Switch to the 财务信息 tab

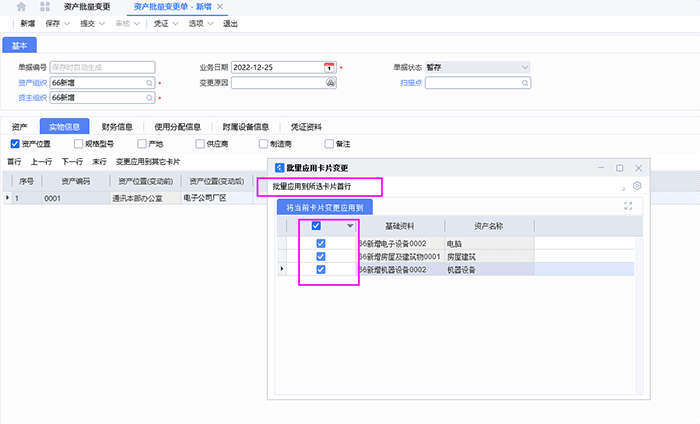coord(117,127)
